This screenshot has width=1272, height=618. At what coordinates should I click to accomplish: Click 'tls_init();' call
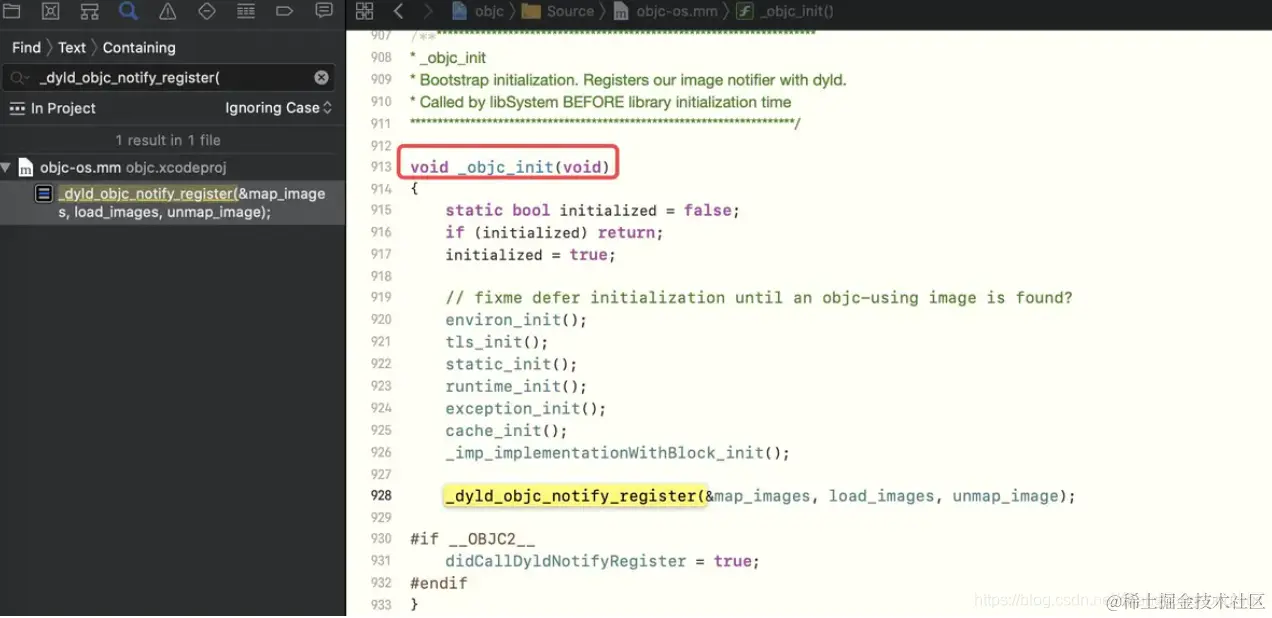pos(497,342)
